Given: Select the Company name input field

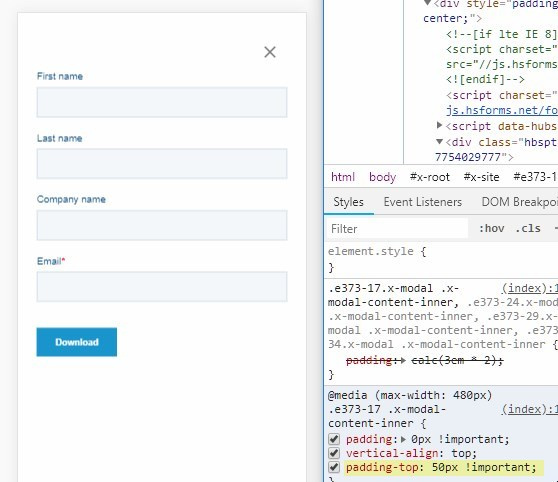Looking at the screenshot, I should point(162,225).
